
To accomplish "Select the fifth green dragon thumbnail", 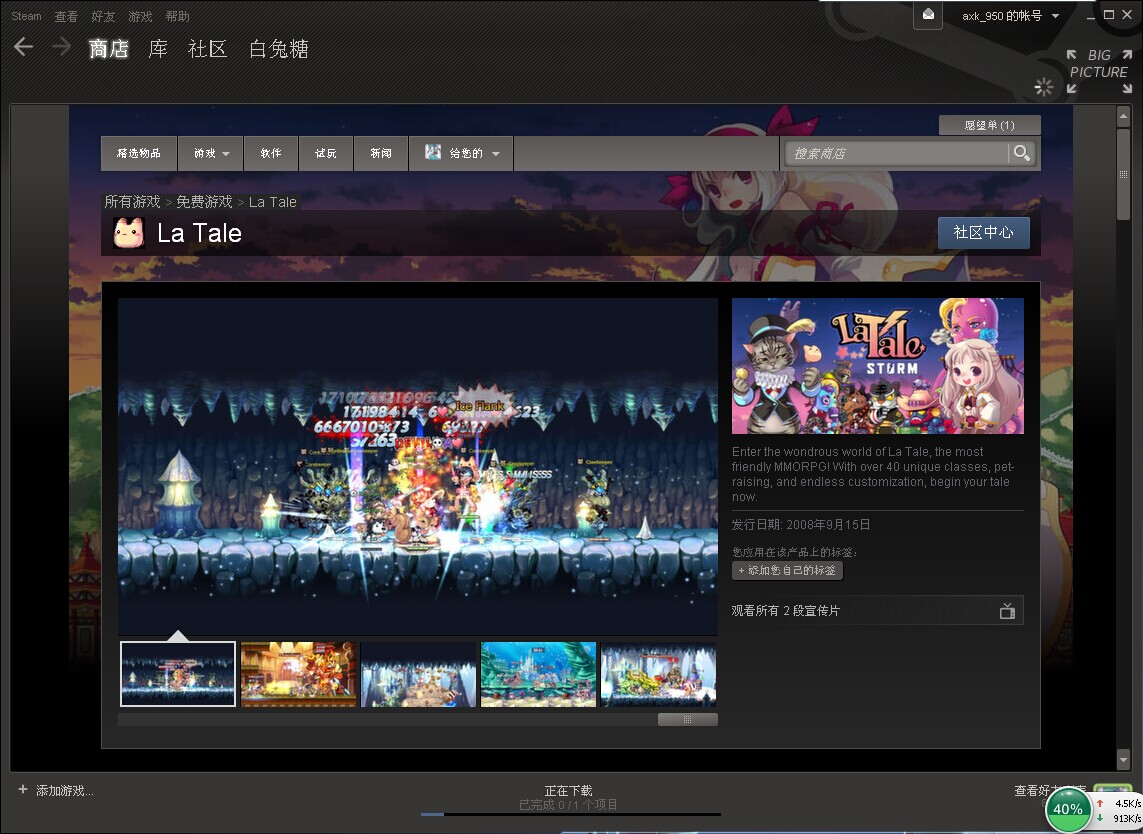I will 658,674.
